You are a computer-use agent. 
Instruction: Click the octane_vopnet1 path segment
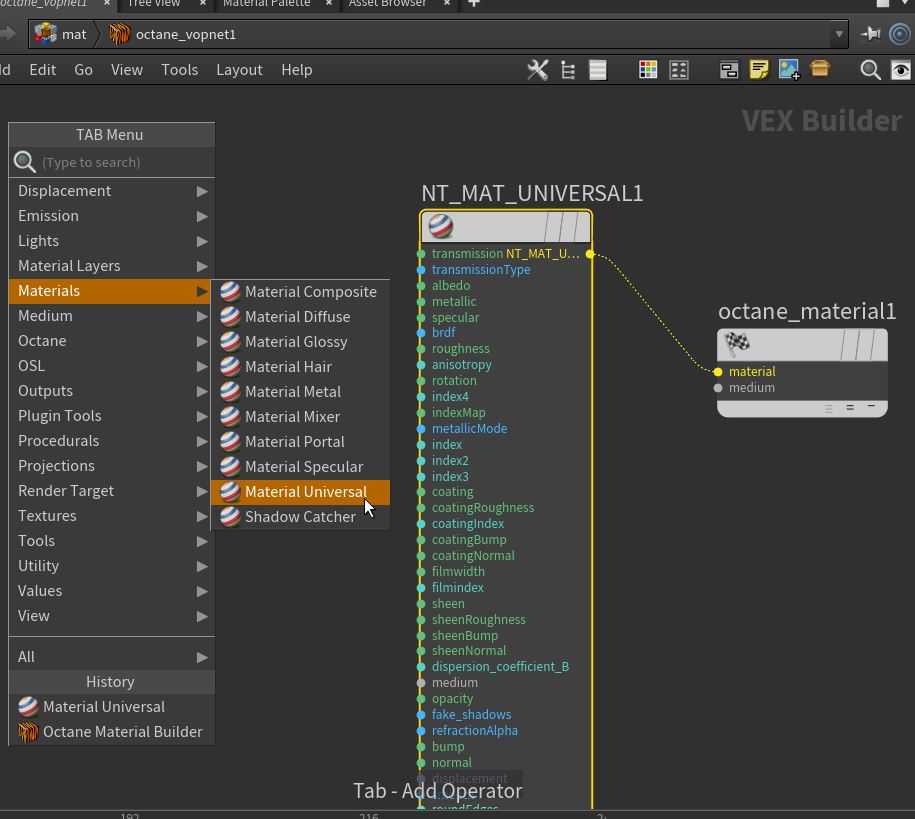185,34
